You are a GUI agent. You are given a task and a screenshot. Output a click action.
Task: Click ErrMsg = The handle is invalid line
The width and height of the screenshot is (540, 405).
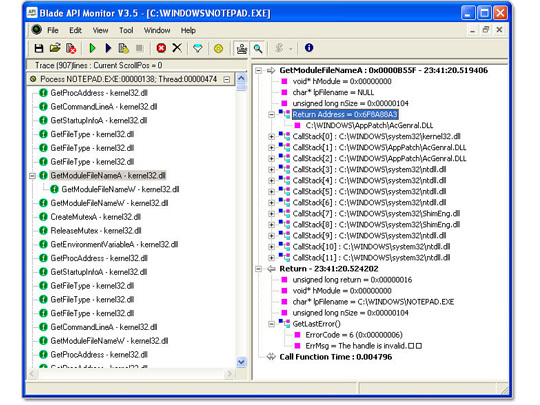[363, 346]
